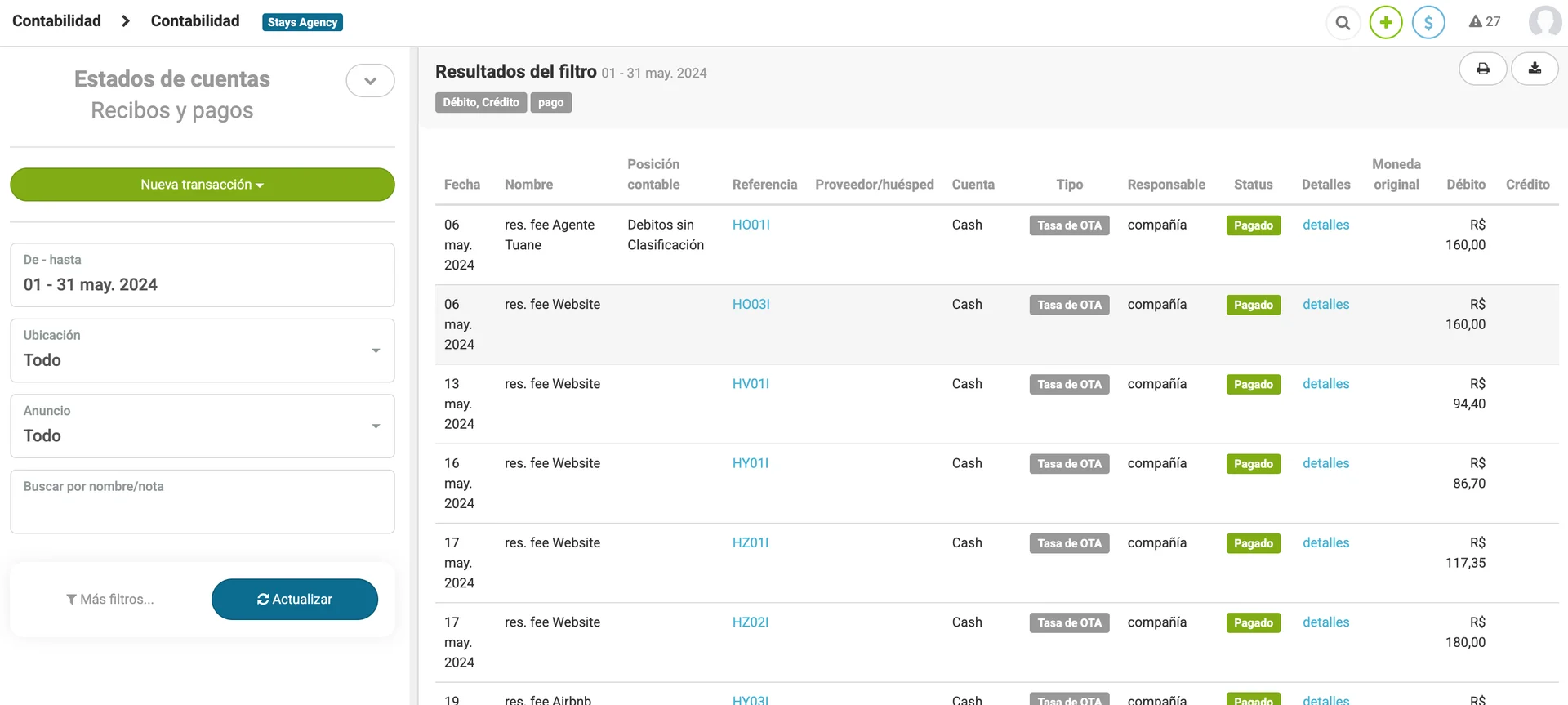The height and width of the screenshot is (705, 1568).
Task: Open the alerts warning icon showing 27
Action: (1484, 22)
